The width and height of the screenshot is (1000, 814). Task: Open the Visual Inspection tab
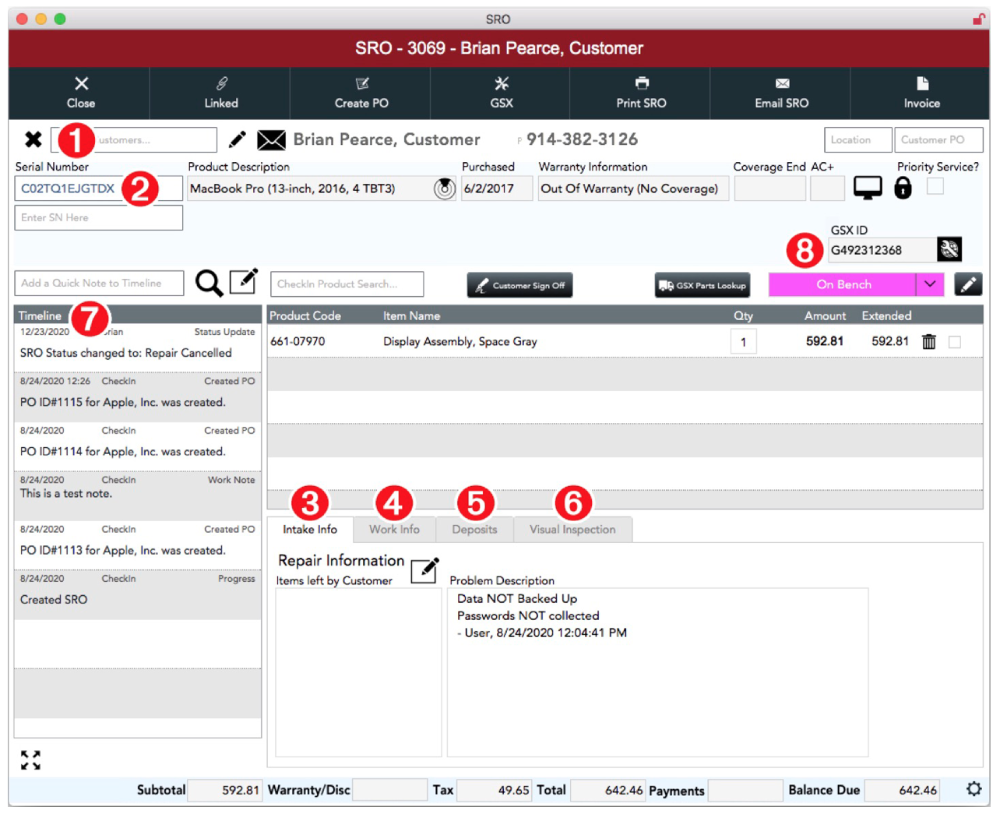572,529
